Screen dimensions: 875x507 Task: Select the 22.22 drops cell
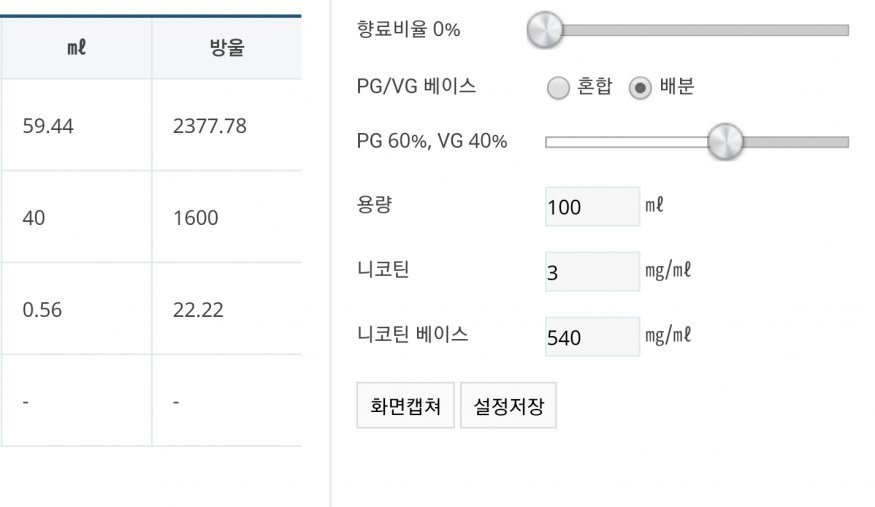coord(227,308)
